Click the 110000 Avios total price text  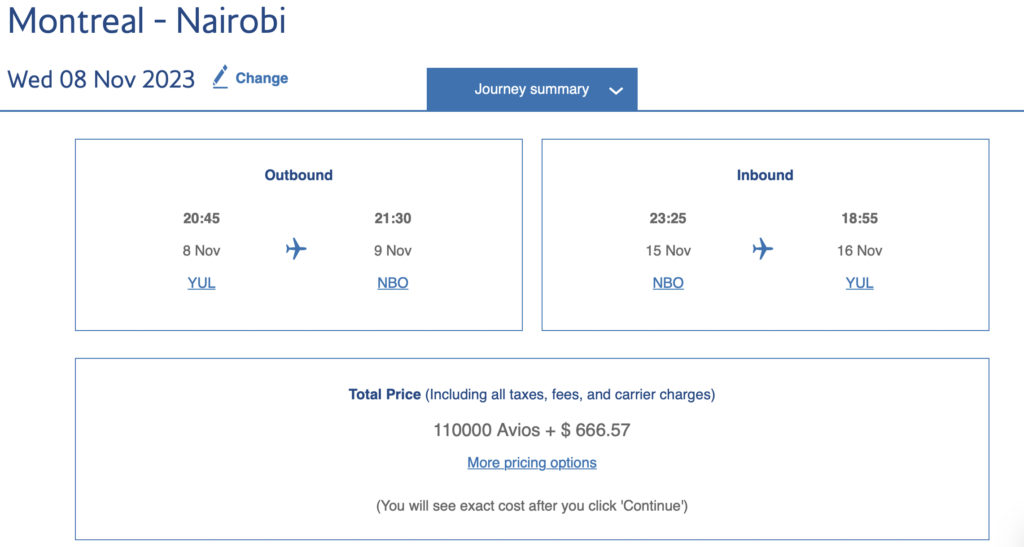point(531,431)
